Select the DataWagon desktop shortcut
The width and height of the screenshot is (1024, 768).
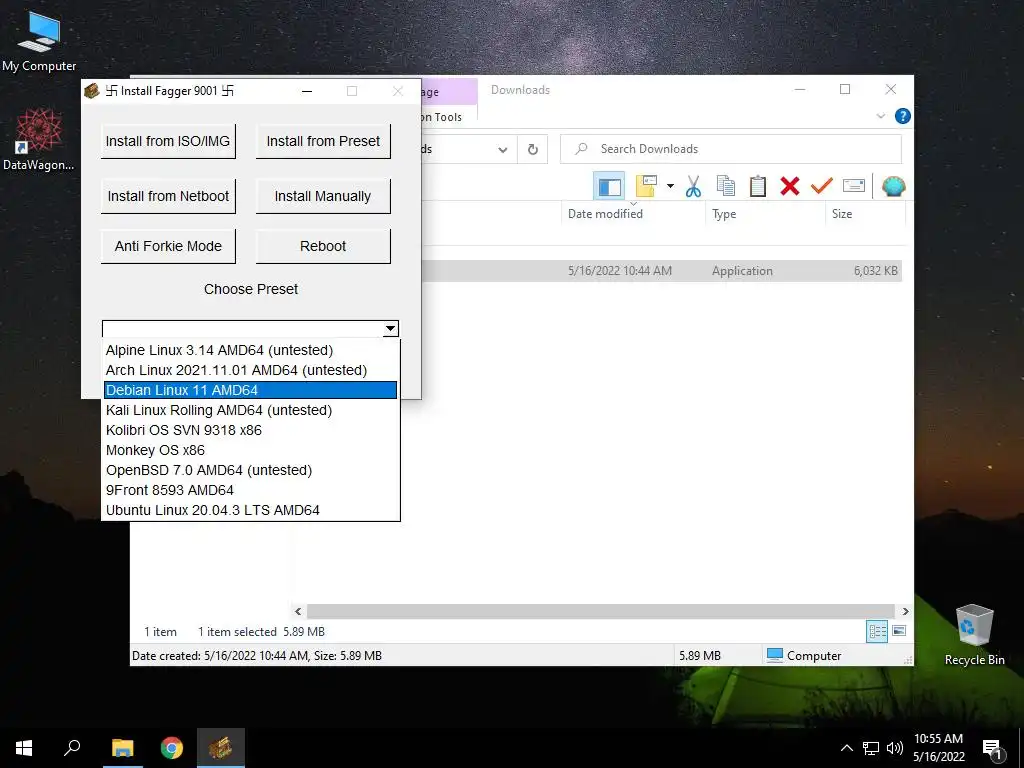(39, 139)
